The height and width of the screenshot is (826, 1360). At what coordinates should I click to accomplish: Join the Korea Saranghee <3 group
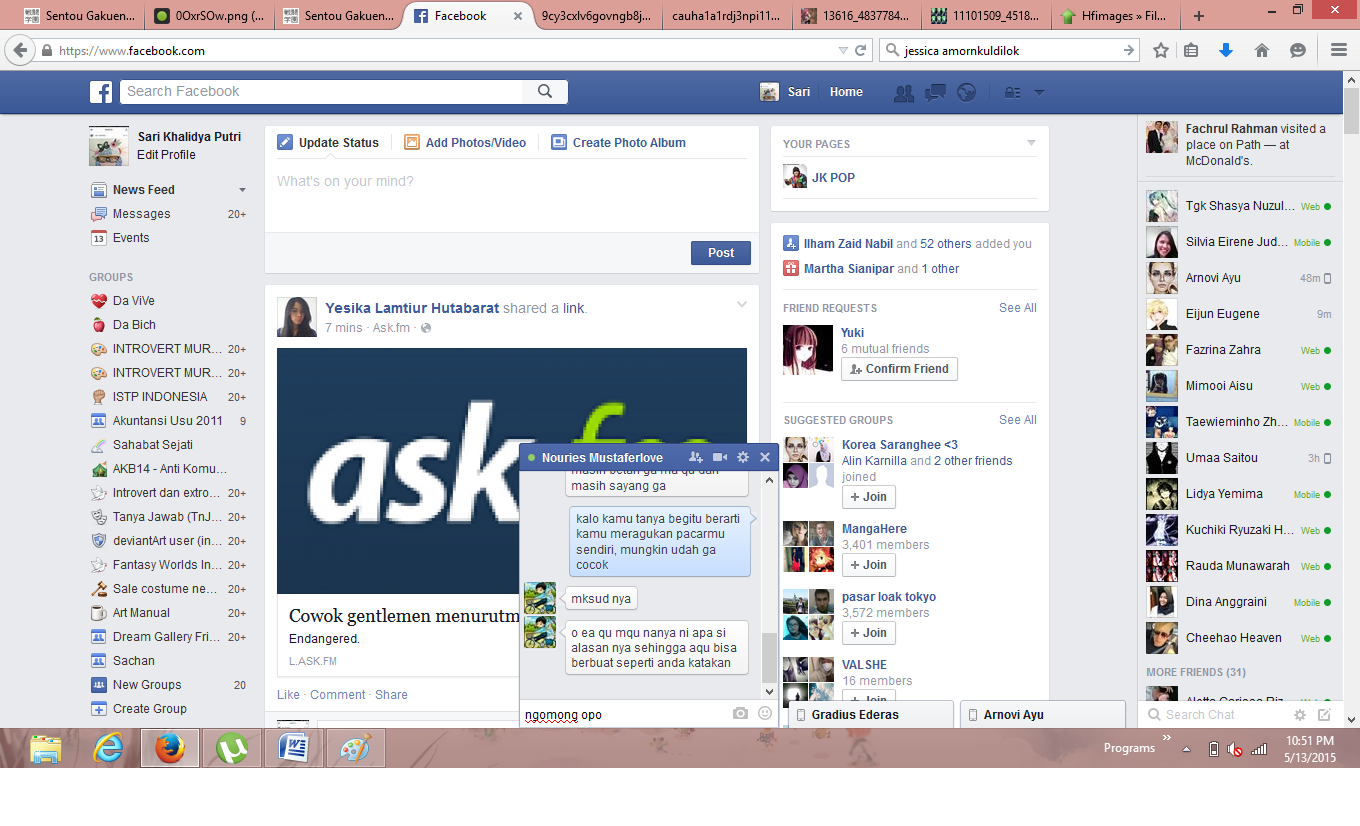pyautogui.click(x=869, y=497)
